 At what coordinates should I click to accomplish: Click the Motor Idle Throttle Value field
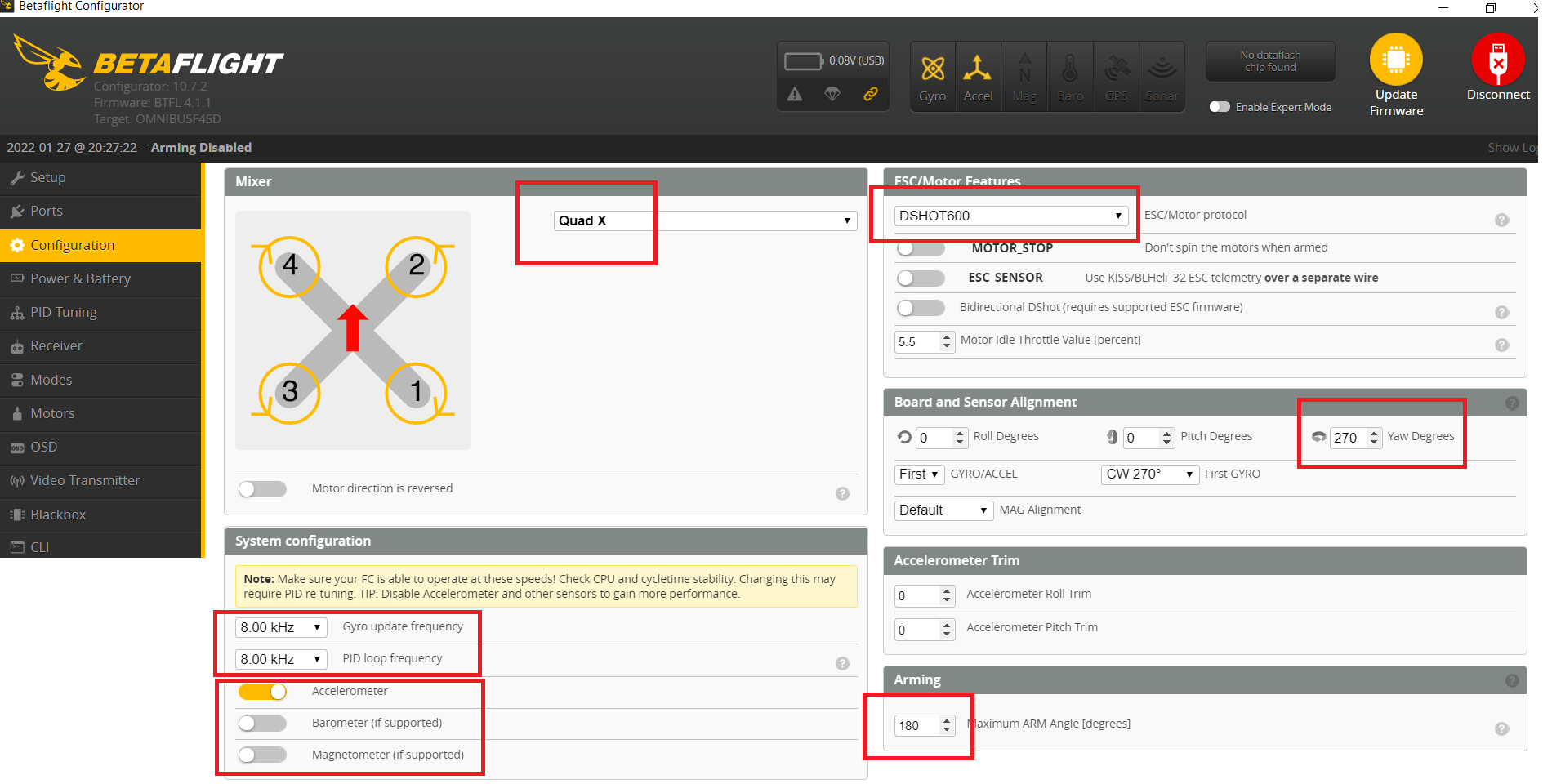pyautogui.click(x=924, y=341)
